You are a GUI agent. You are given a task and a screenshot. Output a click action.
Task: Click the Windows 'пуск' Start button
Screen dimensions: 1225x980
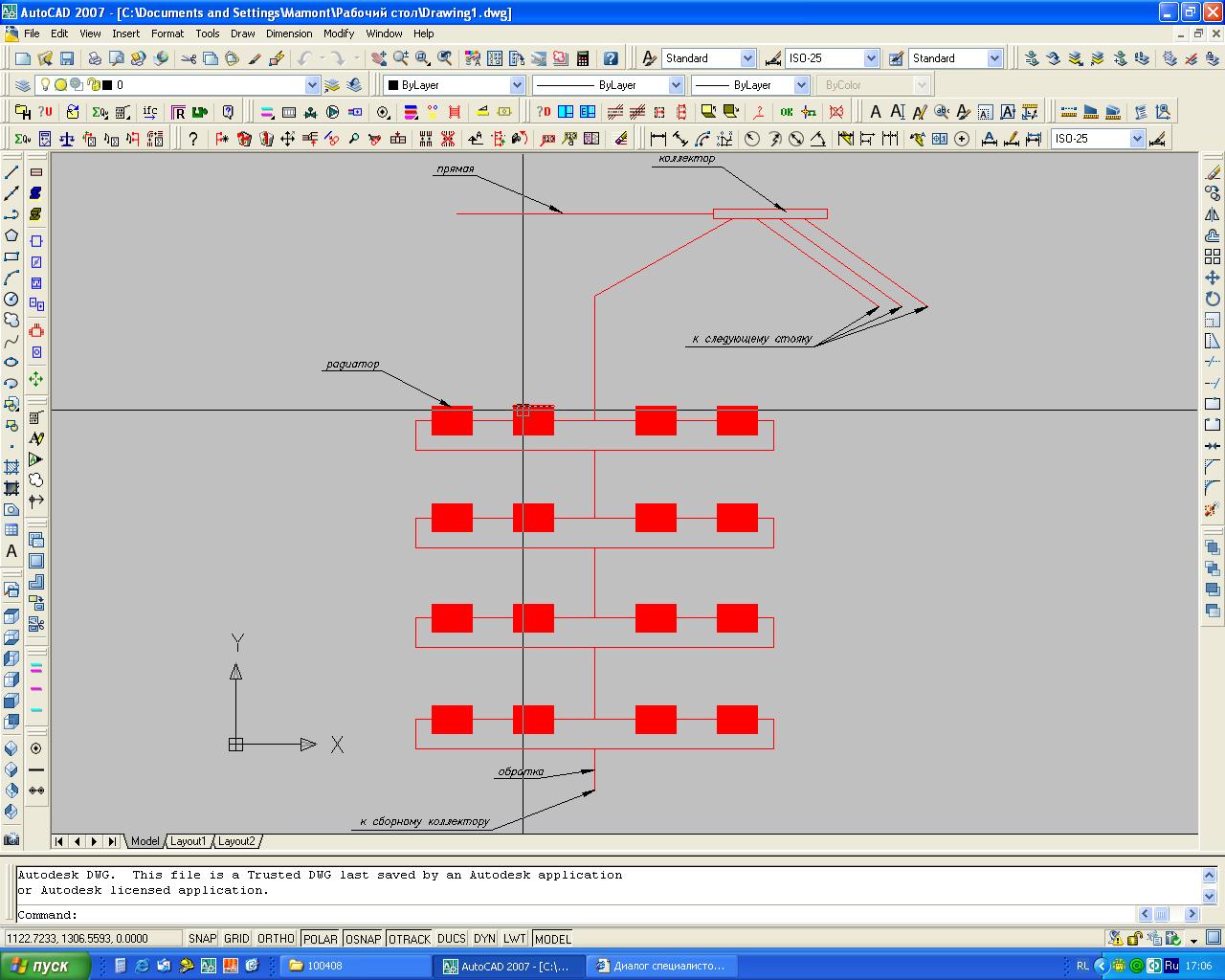(x=45, y=966)
